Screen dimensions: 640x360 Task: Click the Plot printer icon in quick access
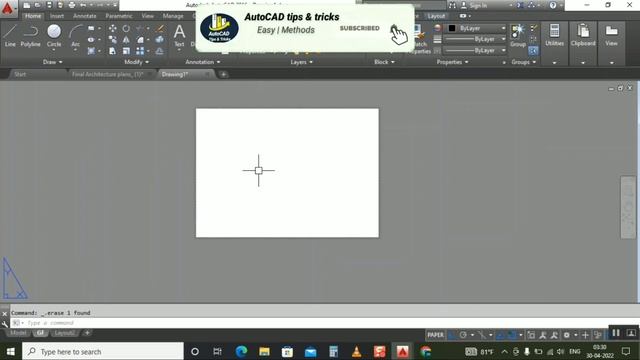pos(72,5)
